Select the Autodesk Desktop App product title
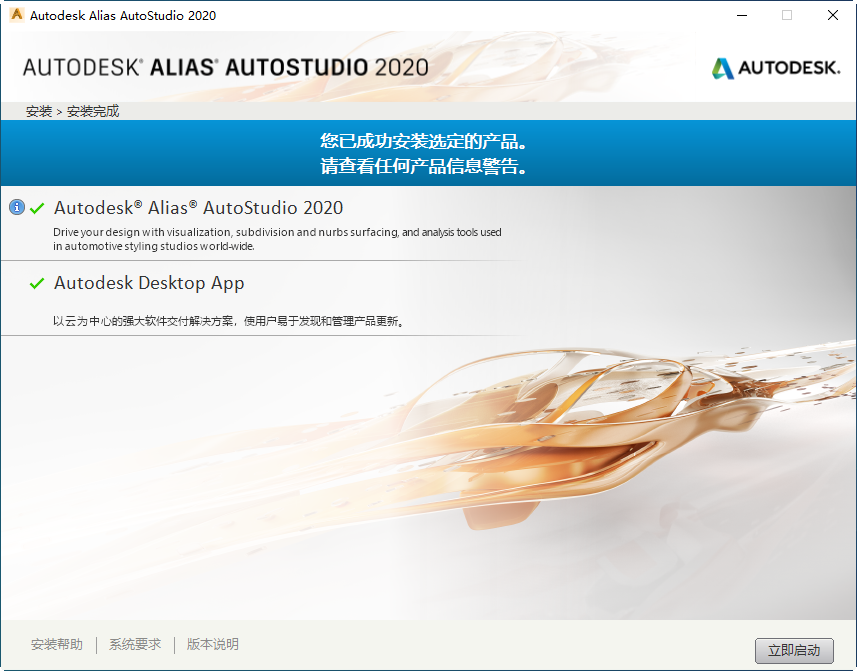The image size is (857, 671). tap(149, 283)
